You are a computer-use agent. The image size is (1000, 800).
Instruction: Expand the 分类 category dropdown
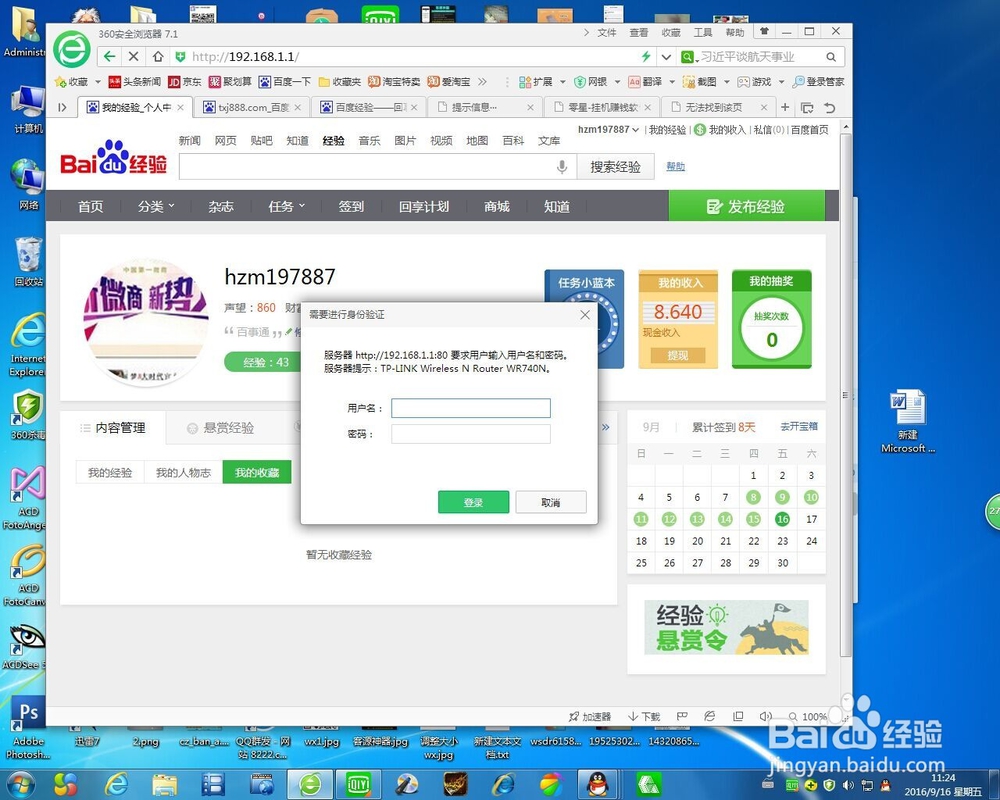[152, 206]
